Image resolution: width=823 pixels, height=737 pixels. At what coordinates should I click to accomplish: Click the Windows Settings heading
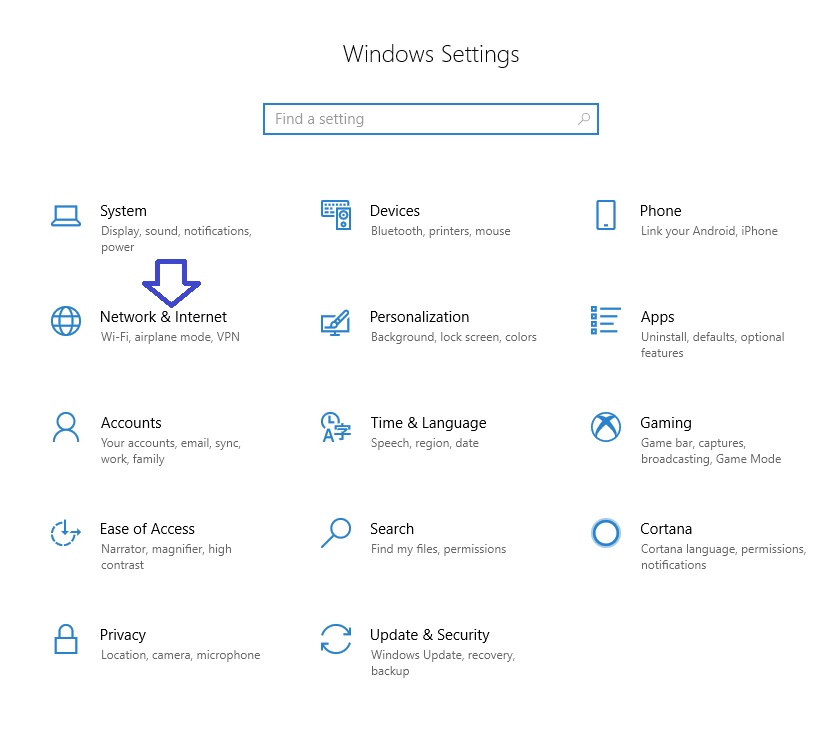pos(431,54)
